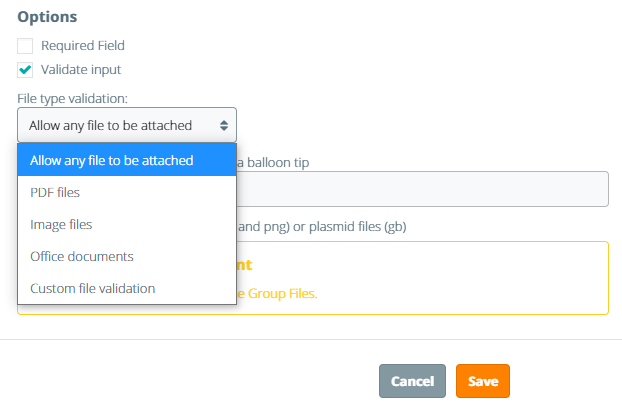622x413 pixels.
Task: Select 'Office documents' validation type
Action: point(82,256)
